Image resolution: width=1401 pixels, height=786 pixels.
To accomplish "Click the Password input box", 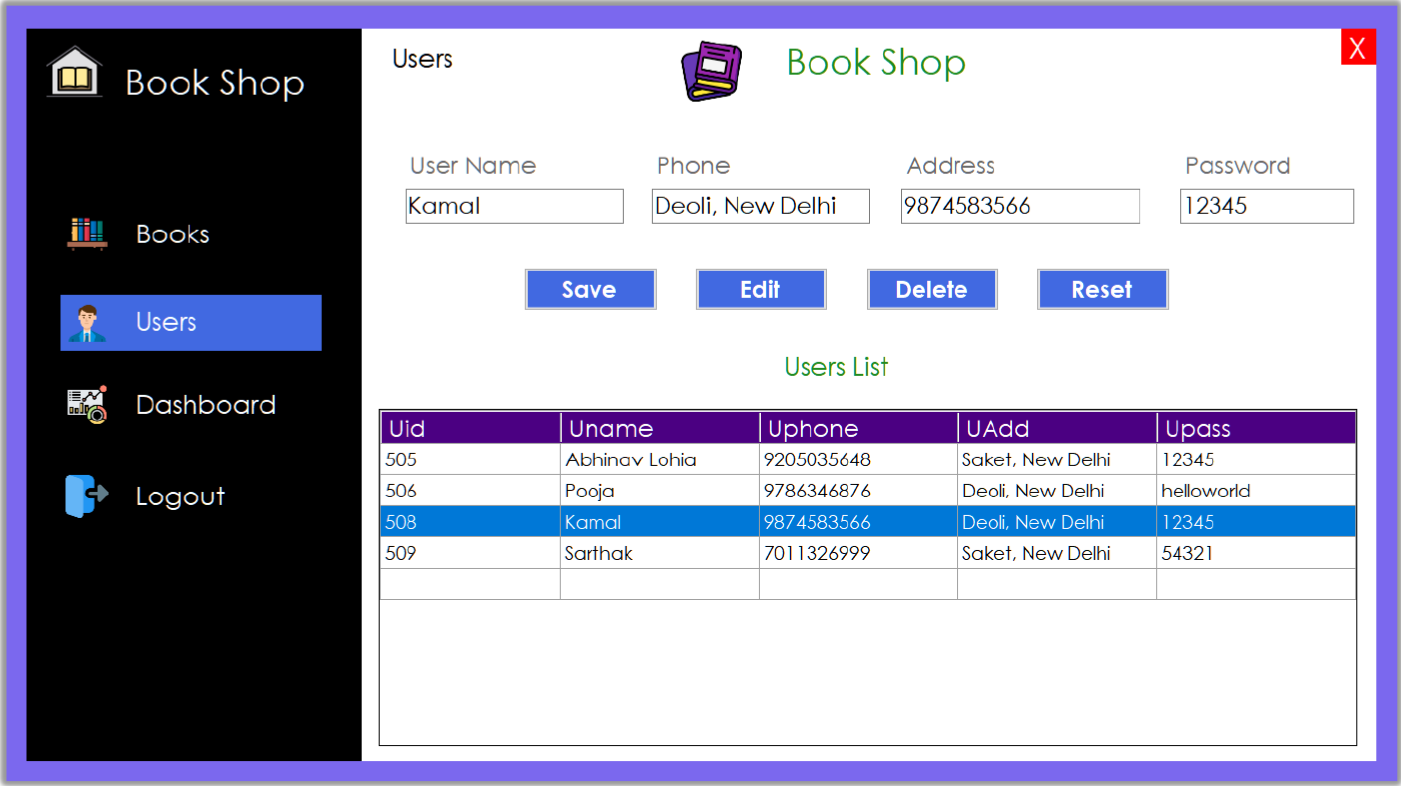I will [x=1266, y=205].
